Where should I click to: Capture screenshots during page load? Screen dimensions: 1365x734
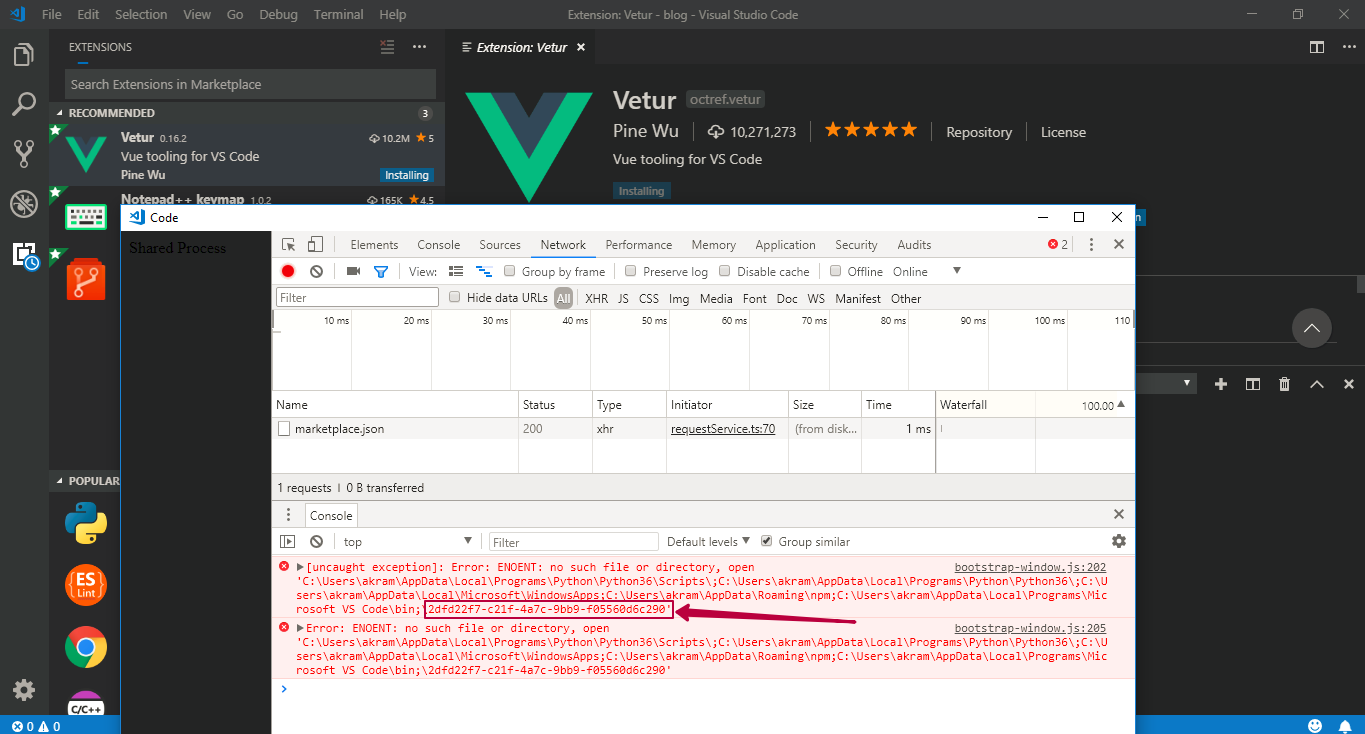tap(351, 271)
